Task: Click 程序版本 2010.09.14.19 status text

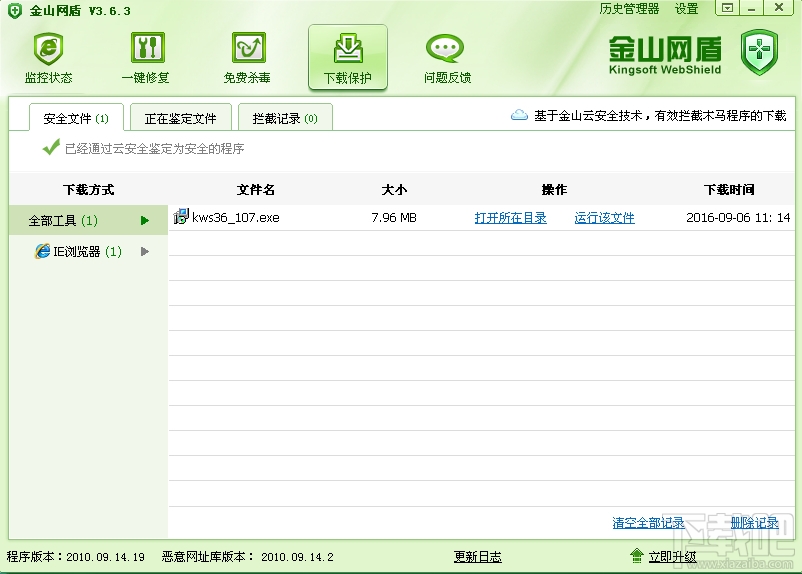Action: [x=76, y=557]
